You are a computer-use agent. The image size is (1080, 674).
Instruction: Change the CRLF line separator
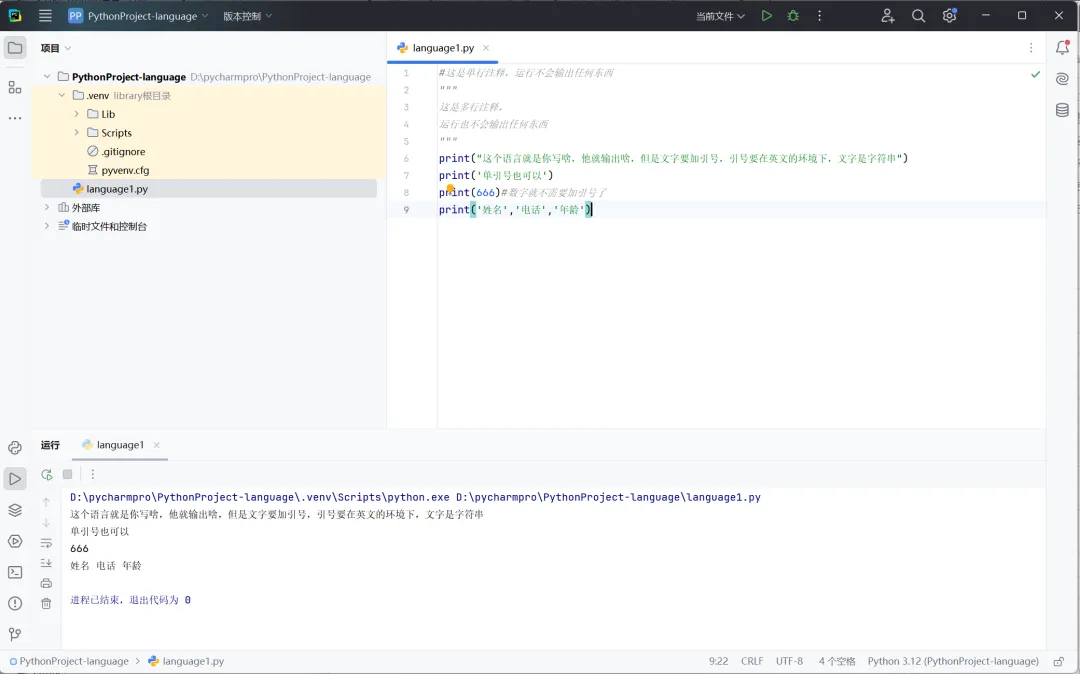[752, 661]
